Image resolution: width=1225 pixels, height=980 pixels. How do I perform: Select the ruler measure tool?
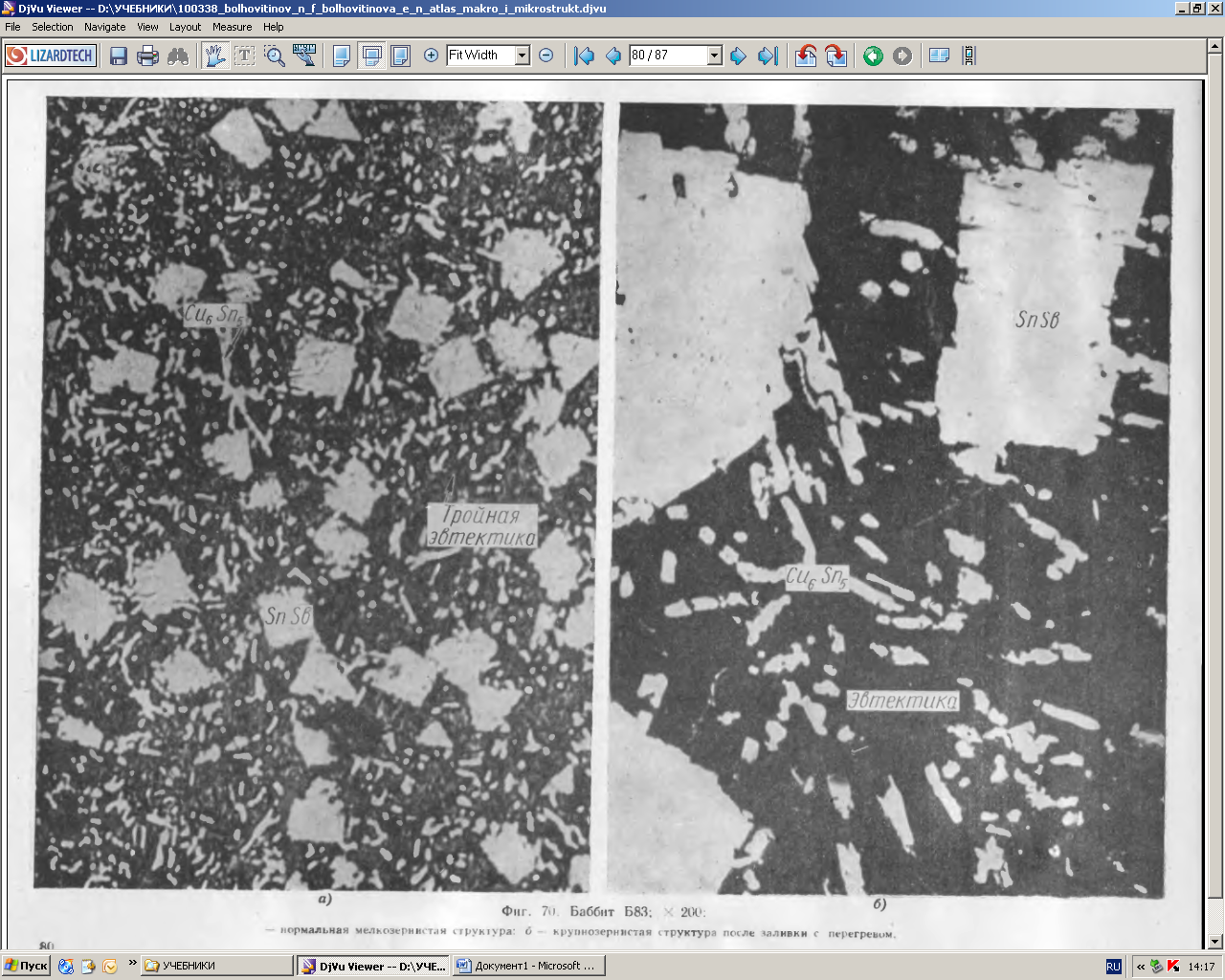tap(304, 56)
